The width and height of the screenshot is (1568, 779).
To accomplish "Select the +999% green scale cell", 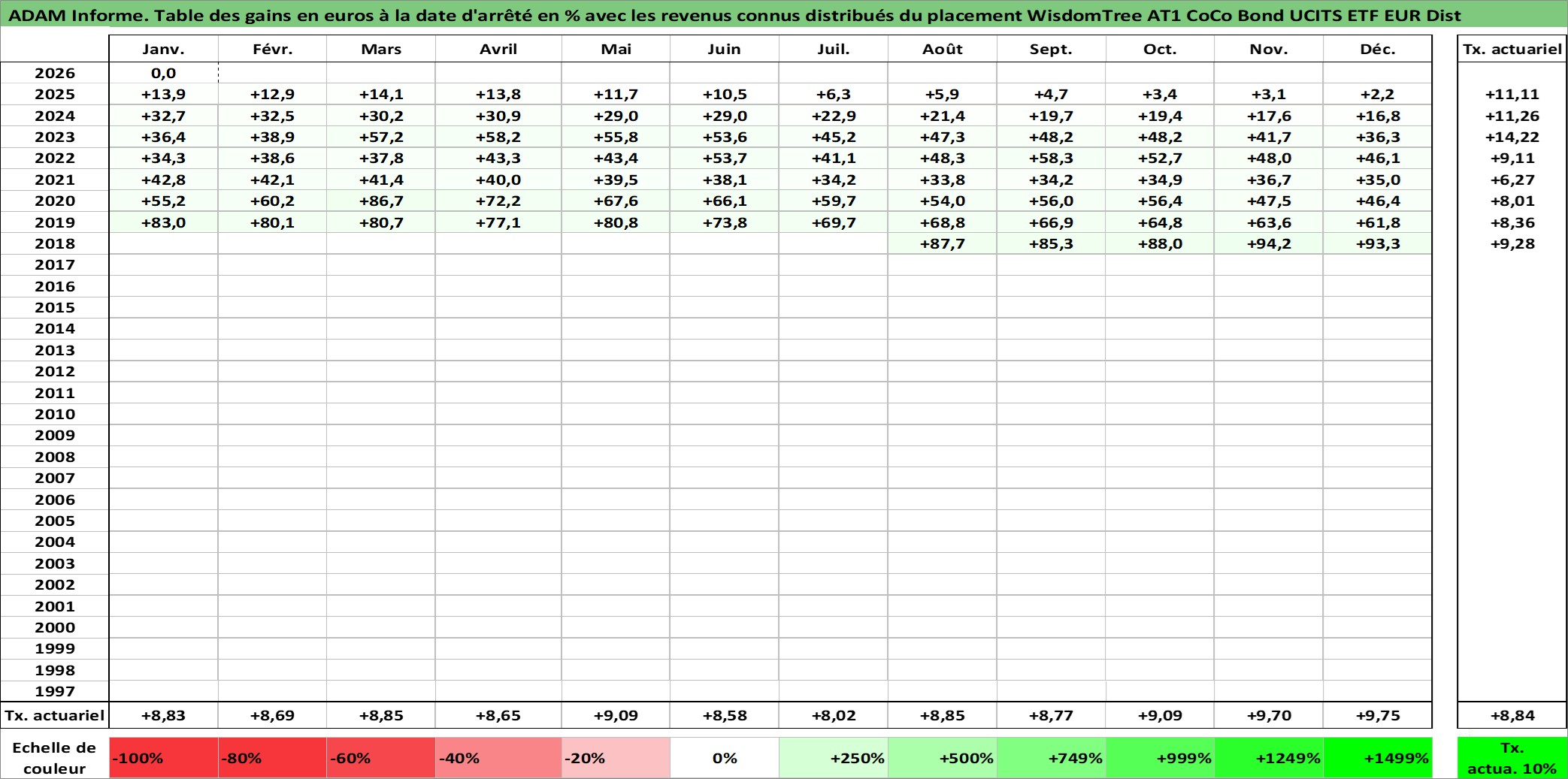I will point(1160,758).
